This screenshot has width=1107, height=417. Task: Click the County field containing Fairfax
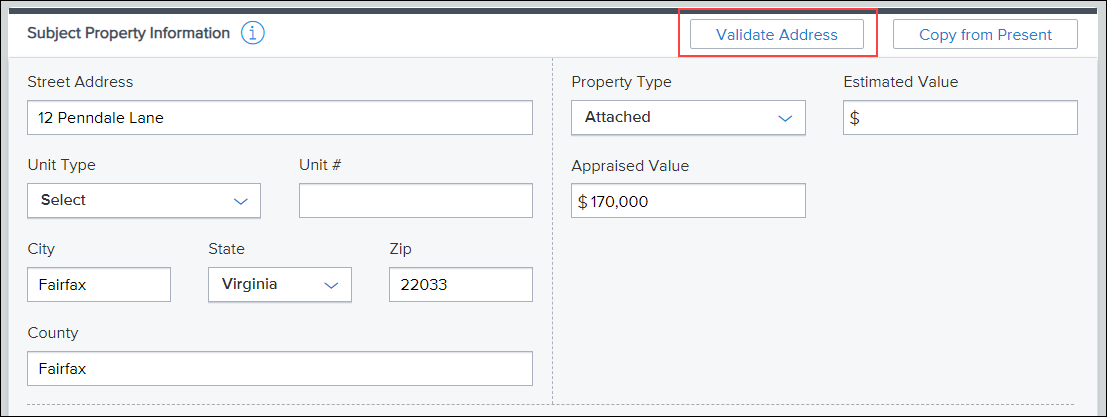(280, 368)
